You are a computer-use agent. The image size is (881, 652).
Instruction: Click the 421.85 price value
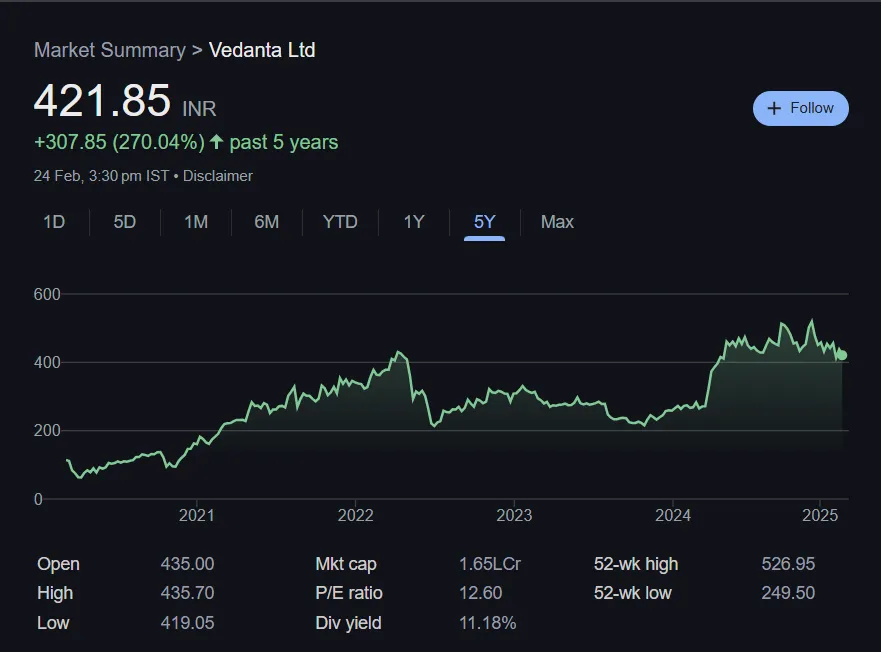pos(102,101)
